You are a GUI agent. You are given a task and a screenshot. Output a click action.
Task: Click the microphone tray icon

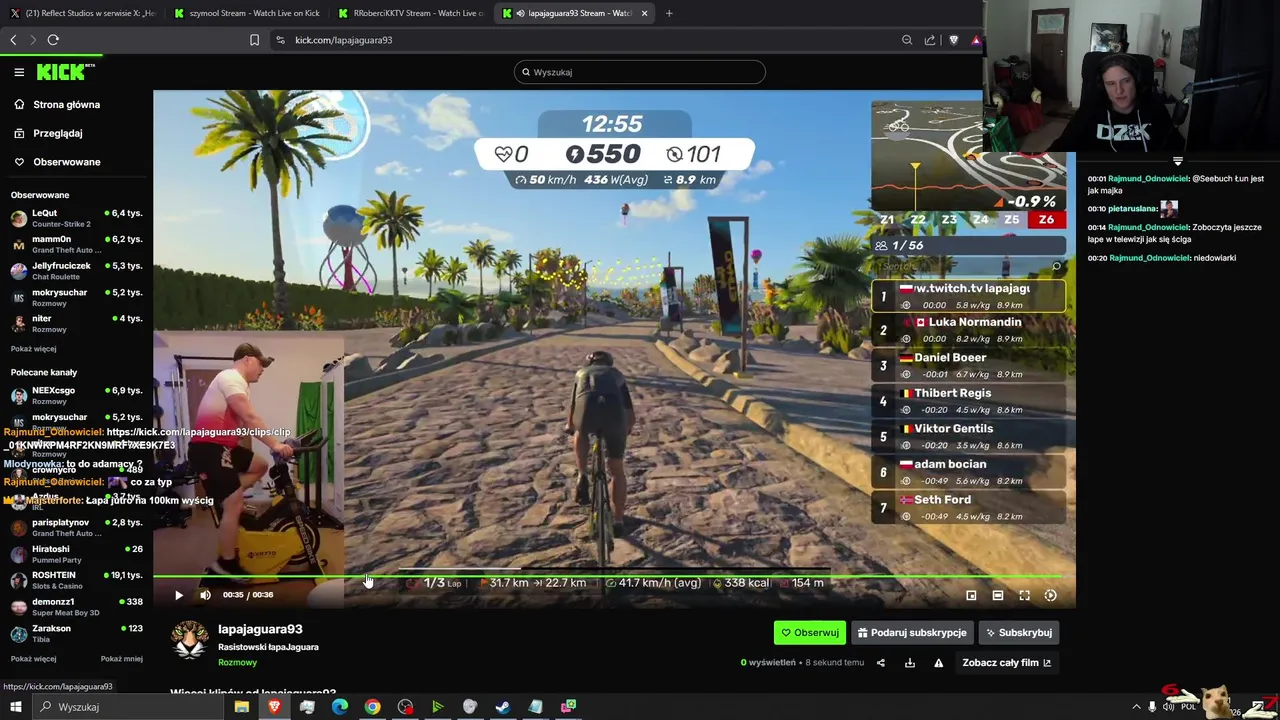pos(1152,707)
